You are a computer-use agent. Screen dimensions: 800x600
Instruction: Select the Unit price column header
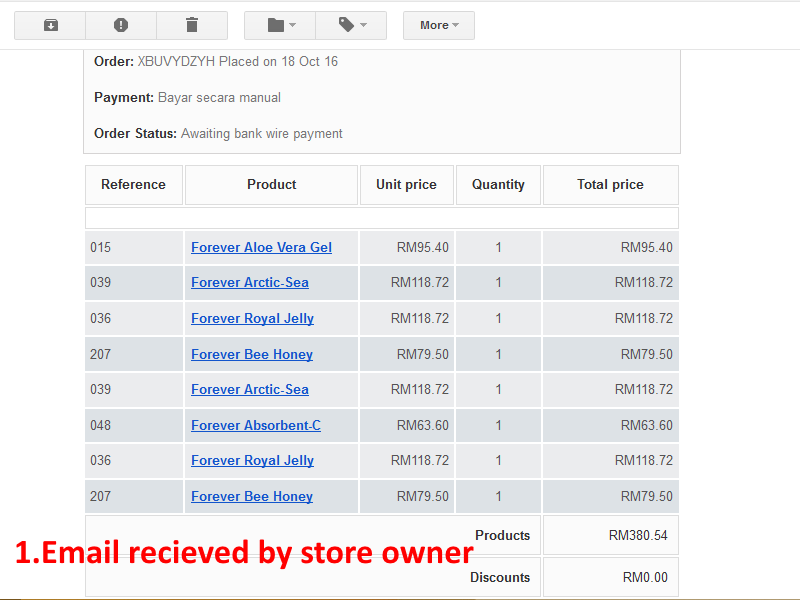(407, 185)
